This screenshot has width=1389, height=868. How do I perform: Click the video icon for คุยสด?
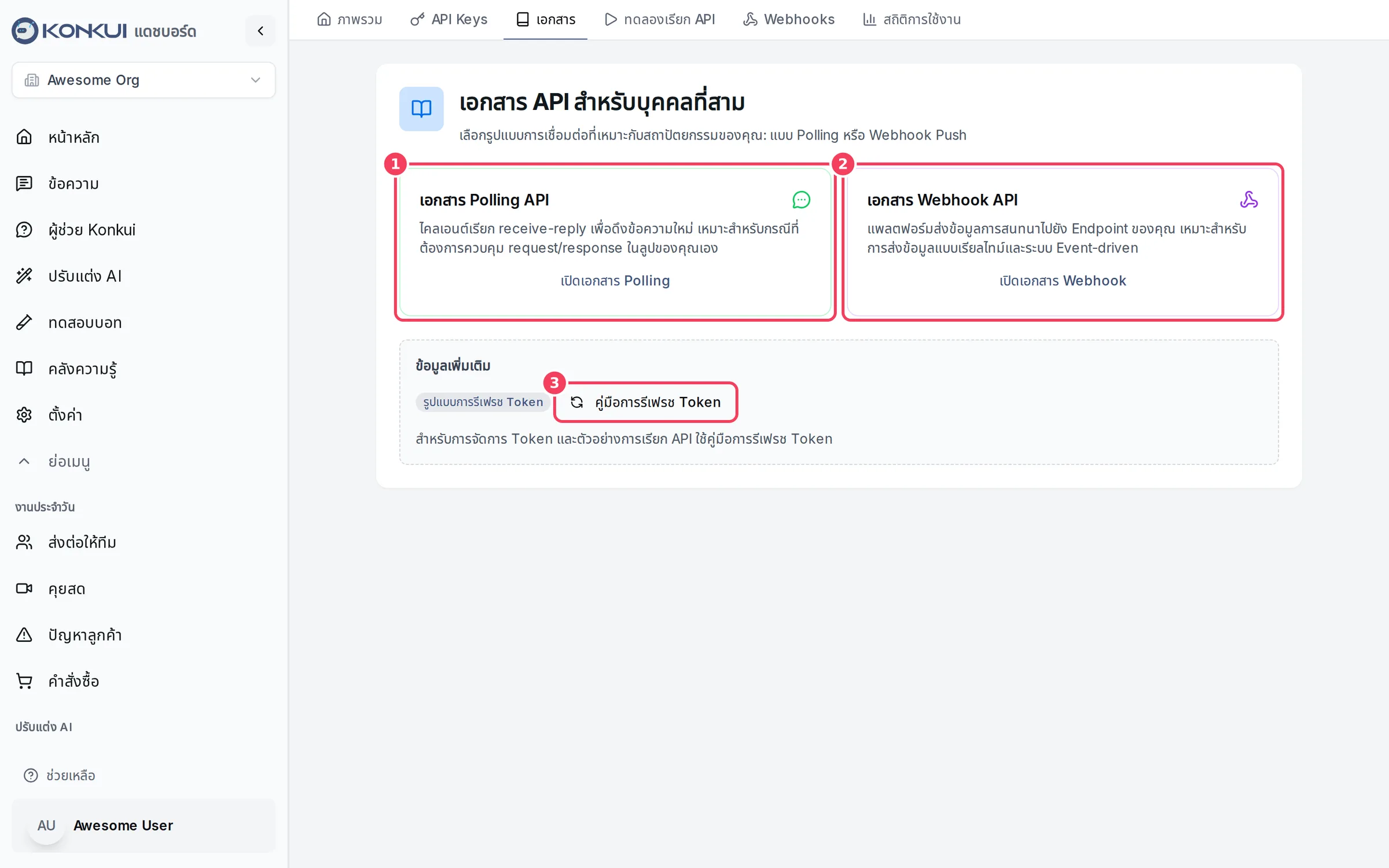pos(24,589)
